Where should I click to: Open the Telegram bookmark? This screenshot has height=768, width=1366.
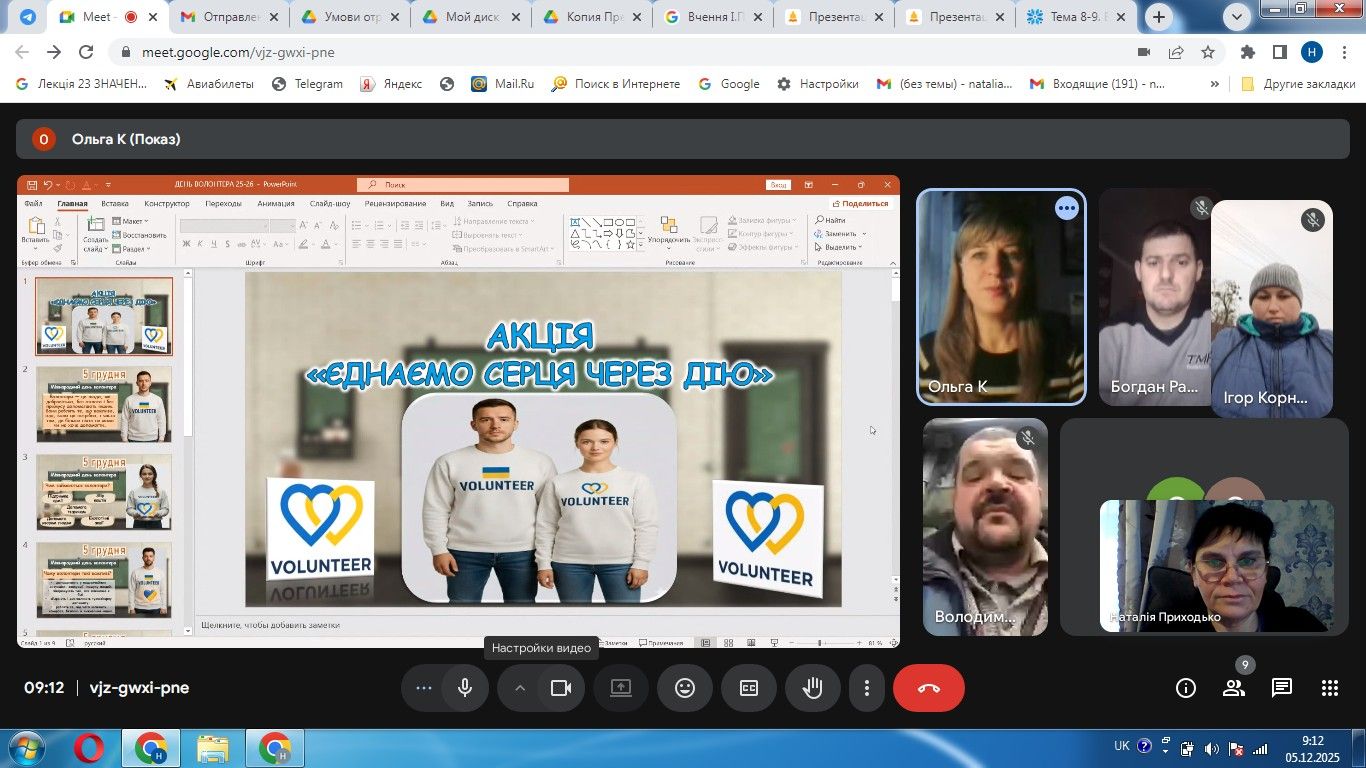(307, 84)
